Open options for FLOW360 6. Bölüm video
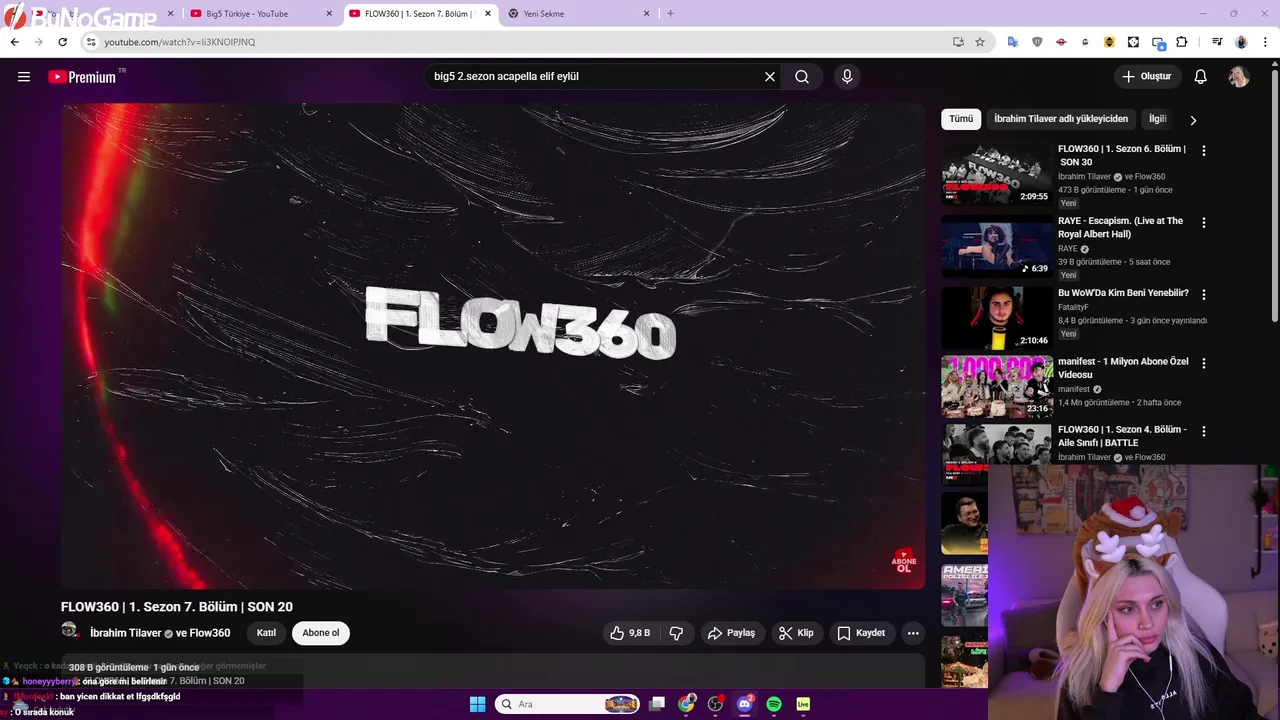1280x720 pixels. (x=1204, y=150)
